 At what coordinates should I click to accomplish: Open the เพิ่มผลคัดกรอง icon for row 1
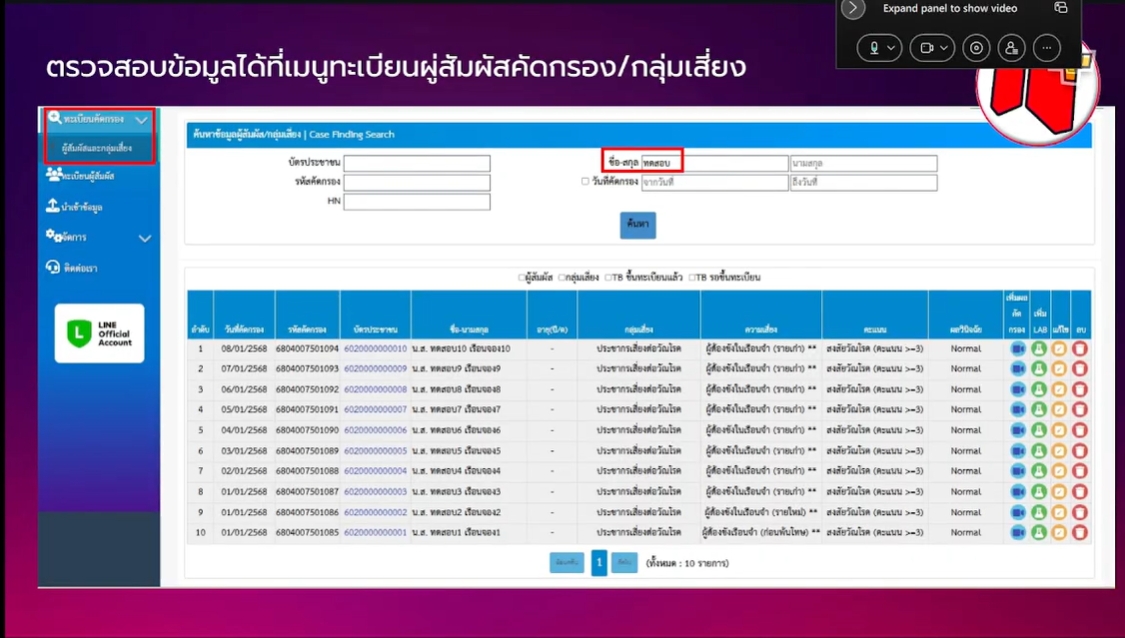point(1017,346)
